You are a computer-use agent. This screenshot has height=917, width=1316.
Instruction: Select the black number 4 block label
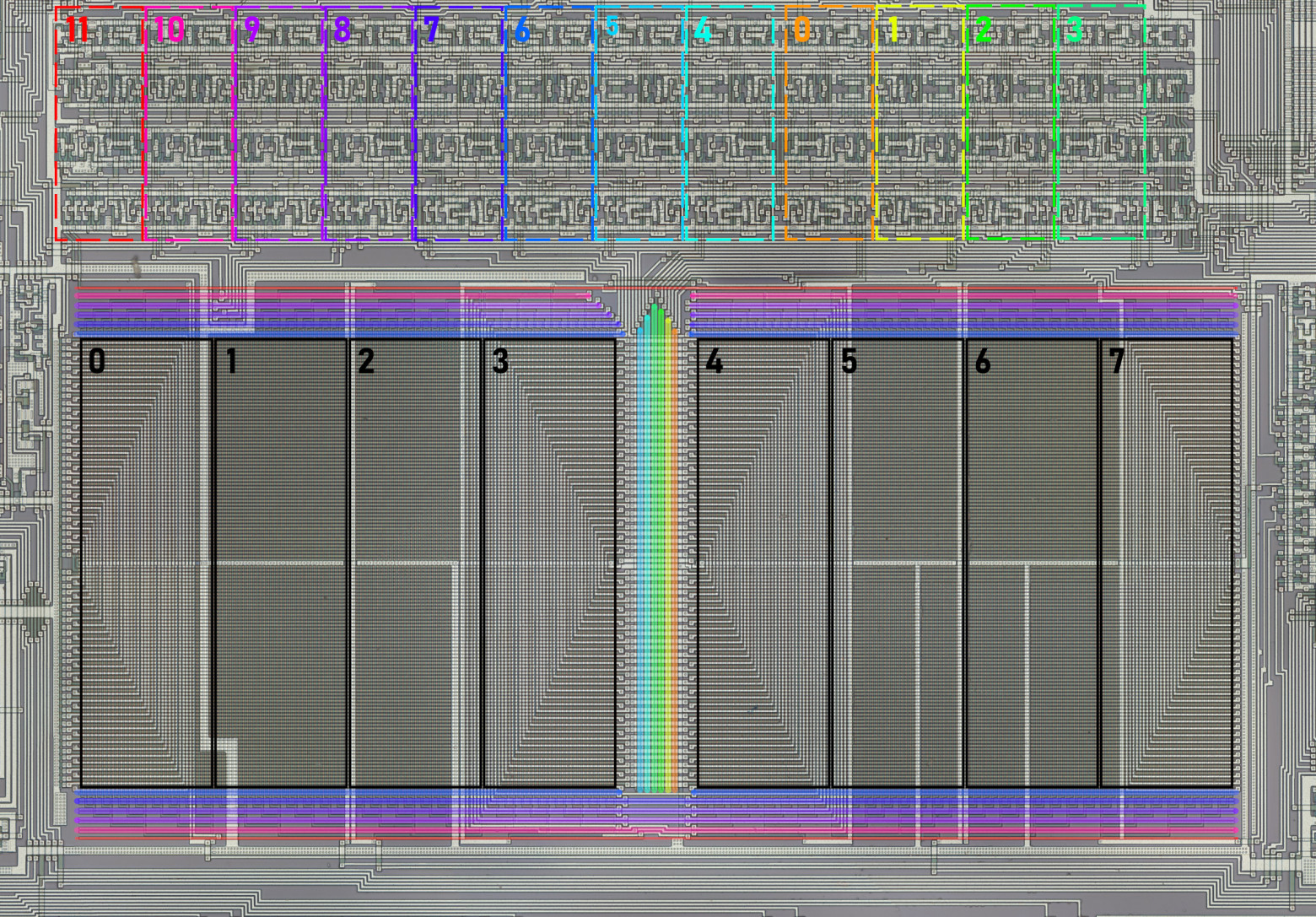point(714,361)
